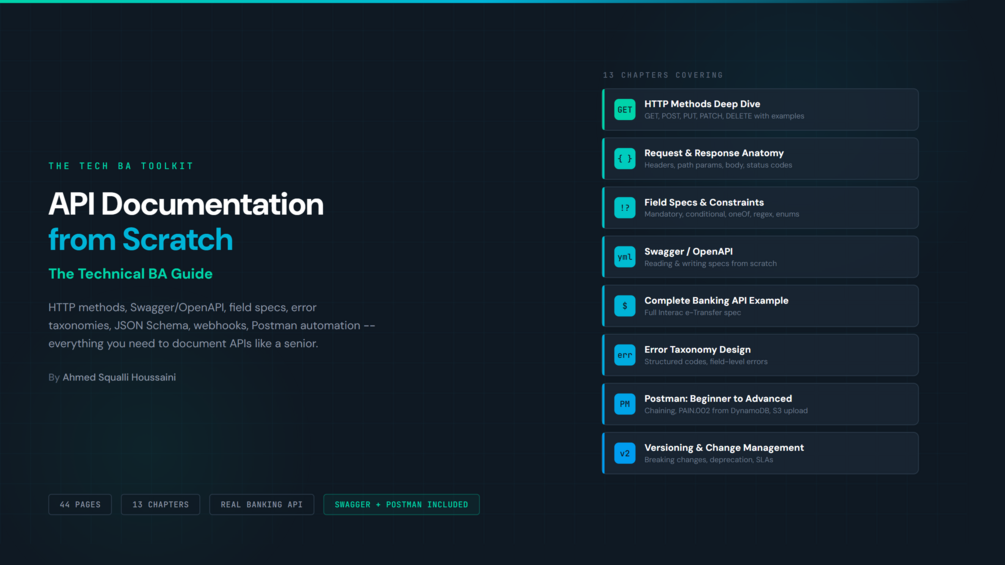Click 'Mandatory, conditional, oneOf, regex, enums' text
The image size is (1005, 565).
[x=722, y=215]
